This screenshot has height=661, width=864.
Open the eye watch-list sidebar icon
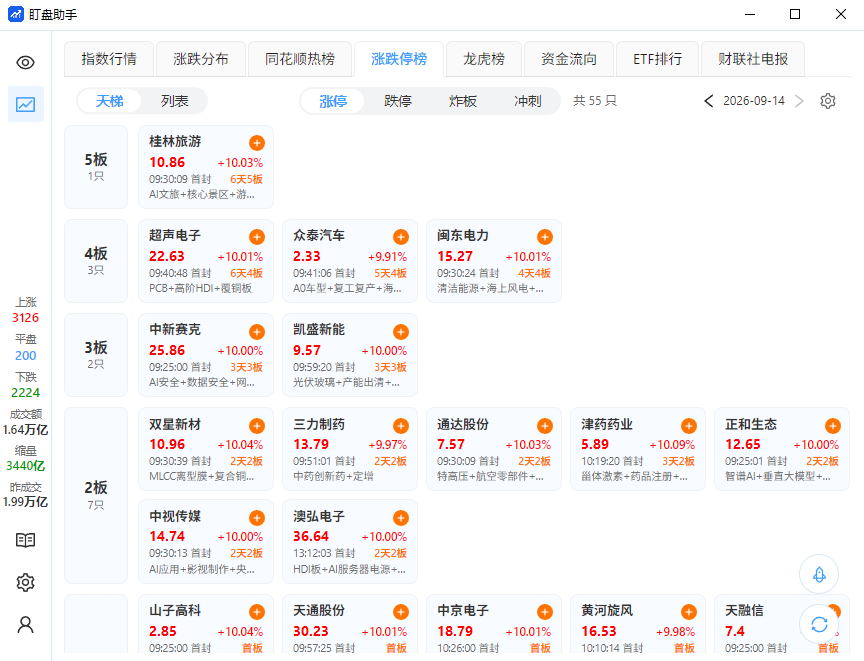[x=25, y=62]
